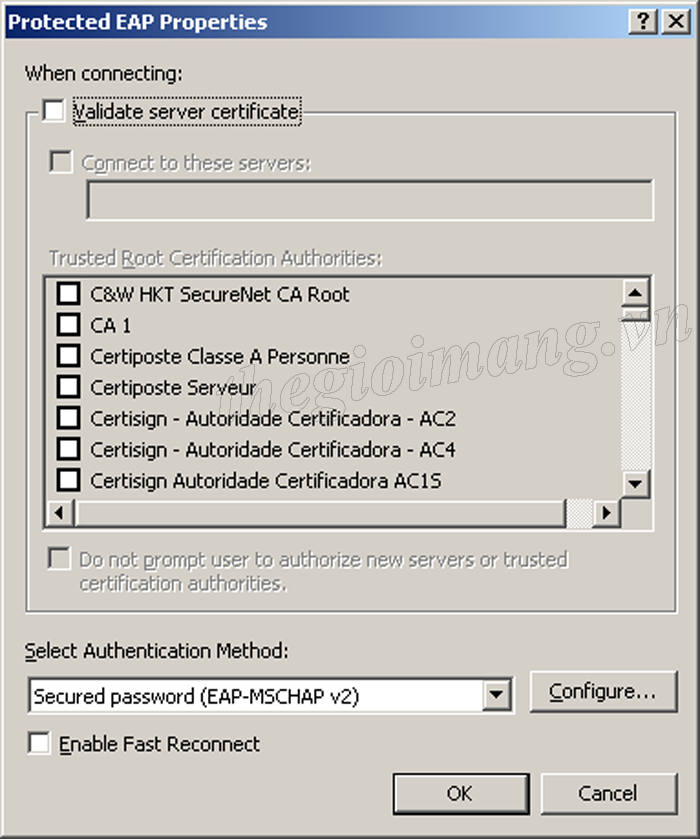This screenshot has width=700, height=839.
Task: Check Certiposte Serveur entry
Action: pos(69,387)
